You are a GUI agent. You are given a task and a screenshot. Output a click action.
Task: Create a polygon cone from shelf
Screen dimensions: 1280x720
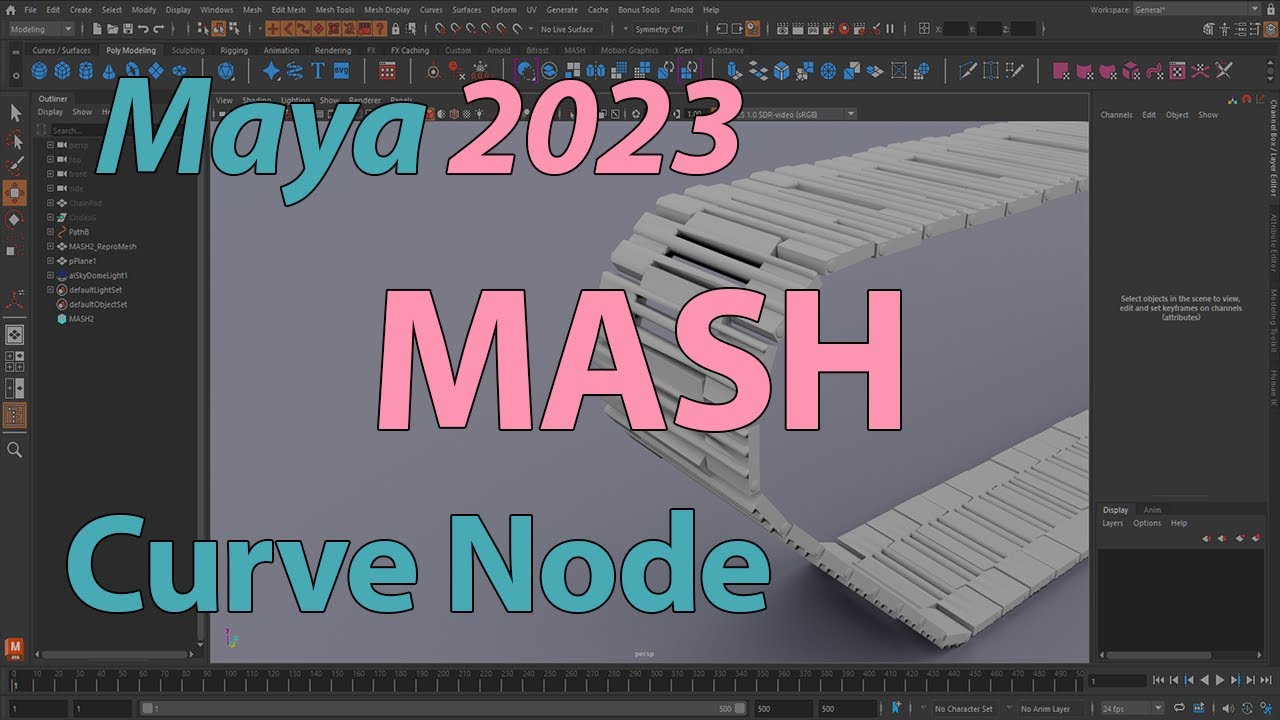coord(108,71)
